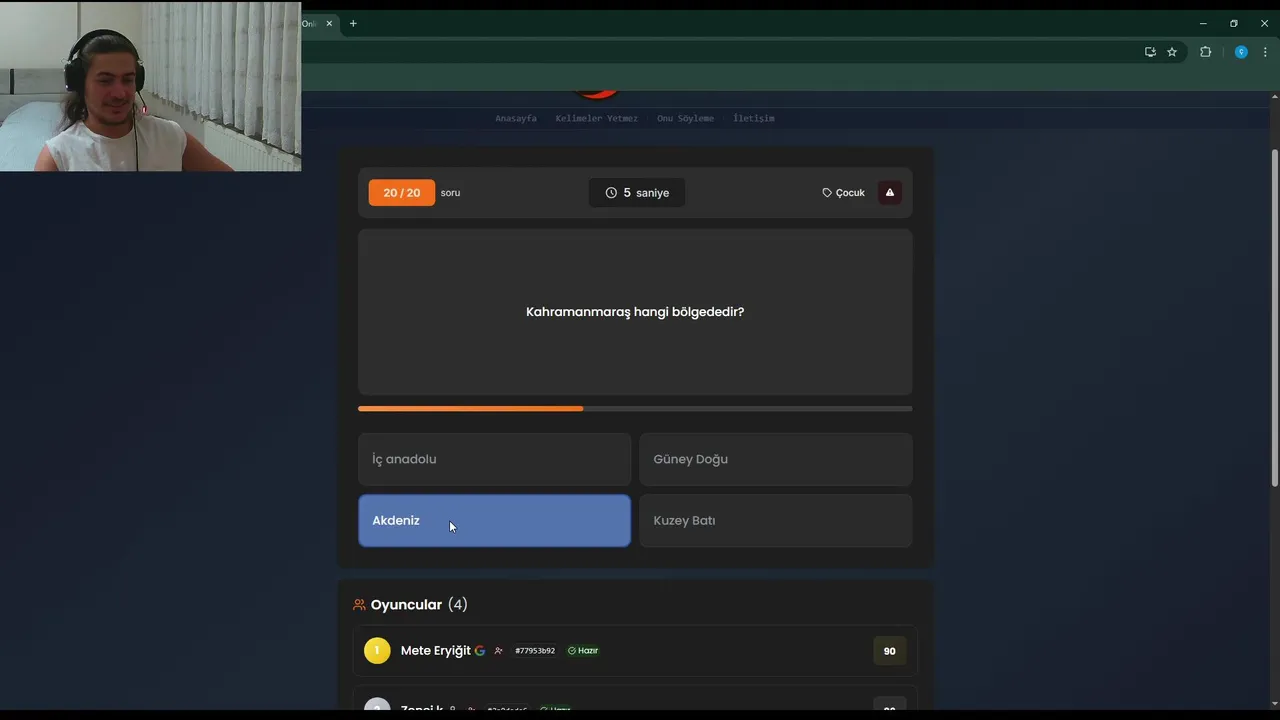Click the question text about Kahramanmaraş

(x=635, y=312)
